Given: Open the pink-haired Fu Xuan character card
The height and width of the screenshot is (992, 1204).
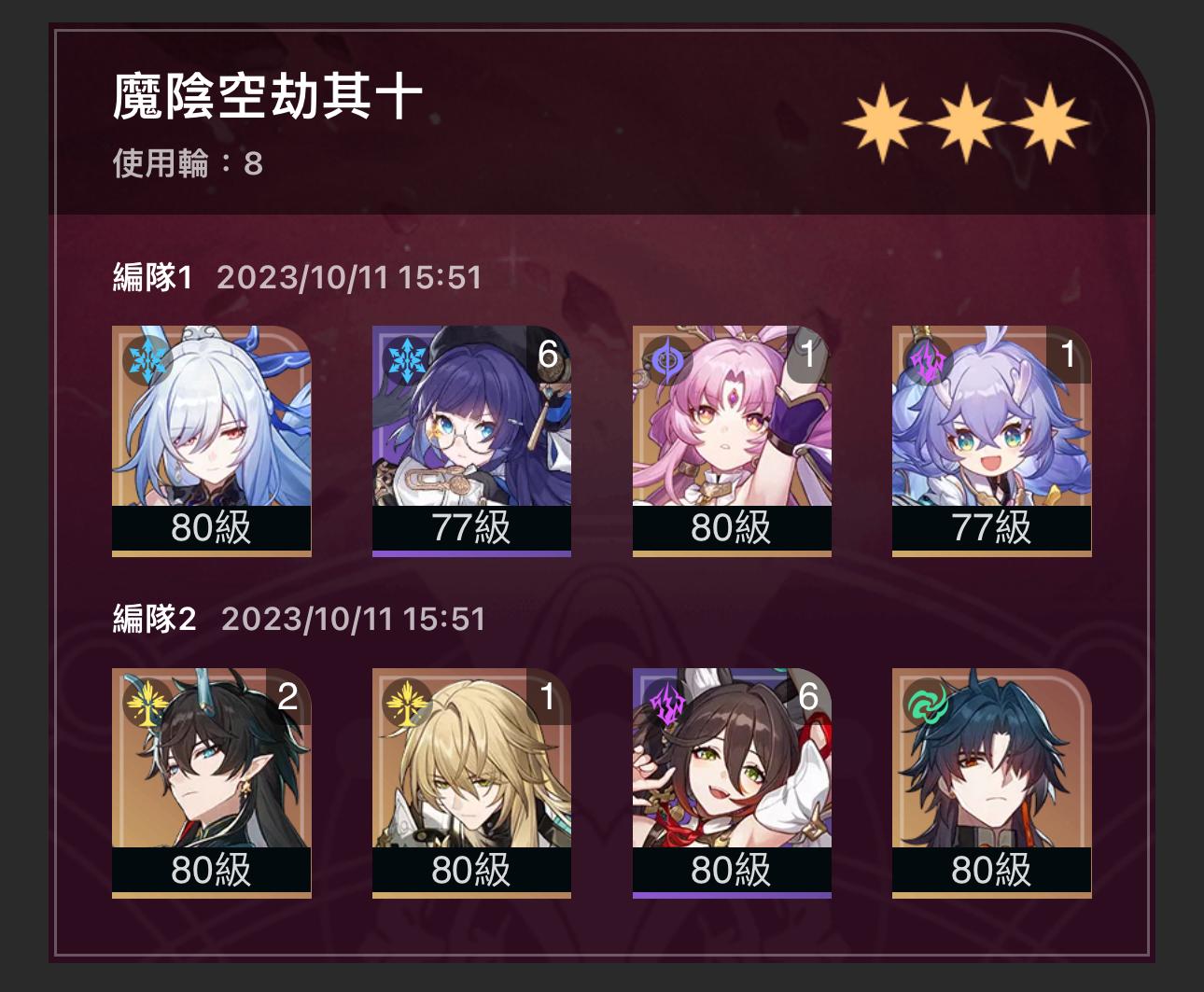Looking at the screenshot, I should pos(732,440).
